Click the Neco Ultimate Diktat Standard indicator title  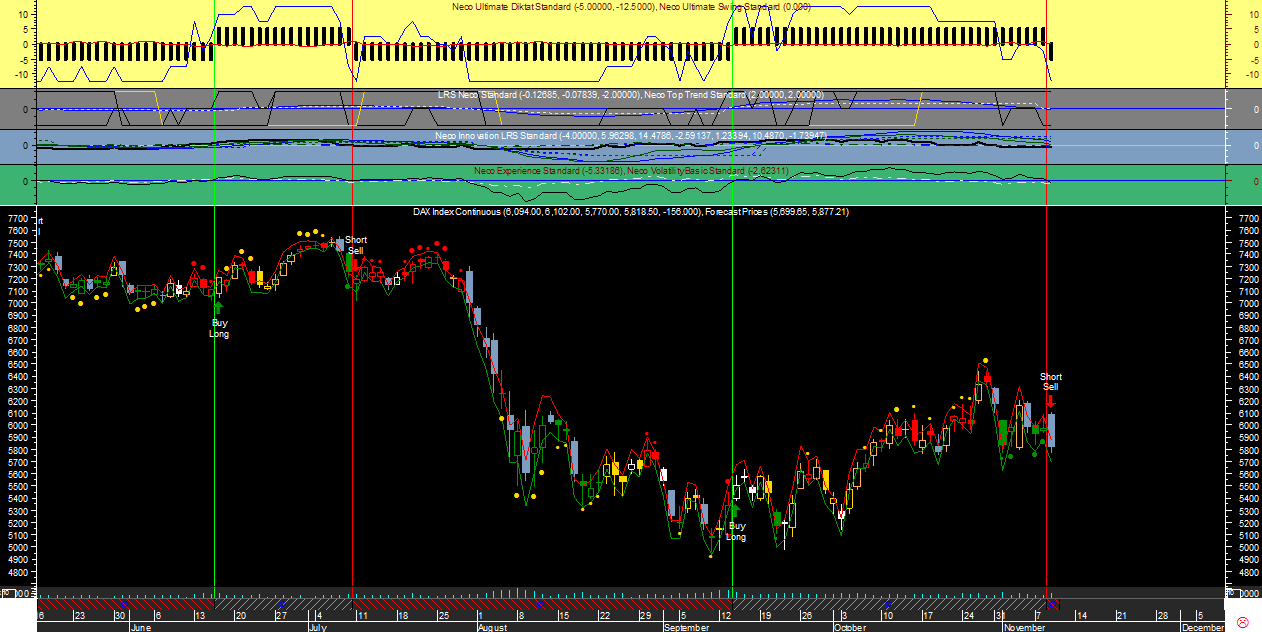[632, 6]
